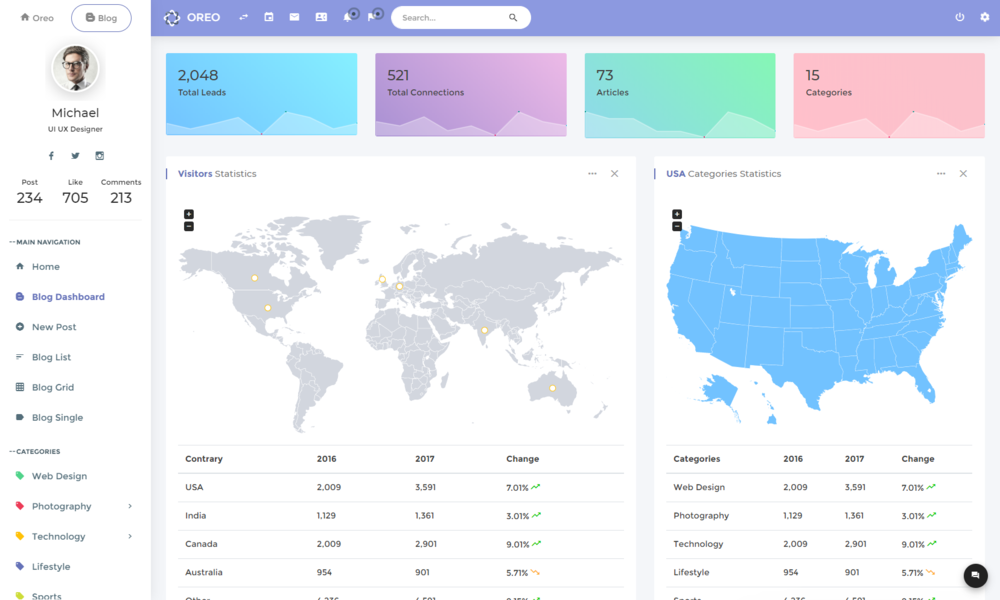The width and height of the screenshot is (1000, 600).
Task: Expand the Technology category submenu
Action: click(130, 537)
